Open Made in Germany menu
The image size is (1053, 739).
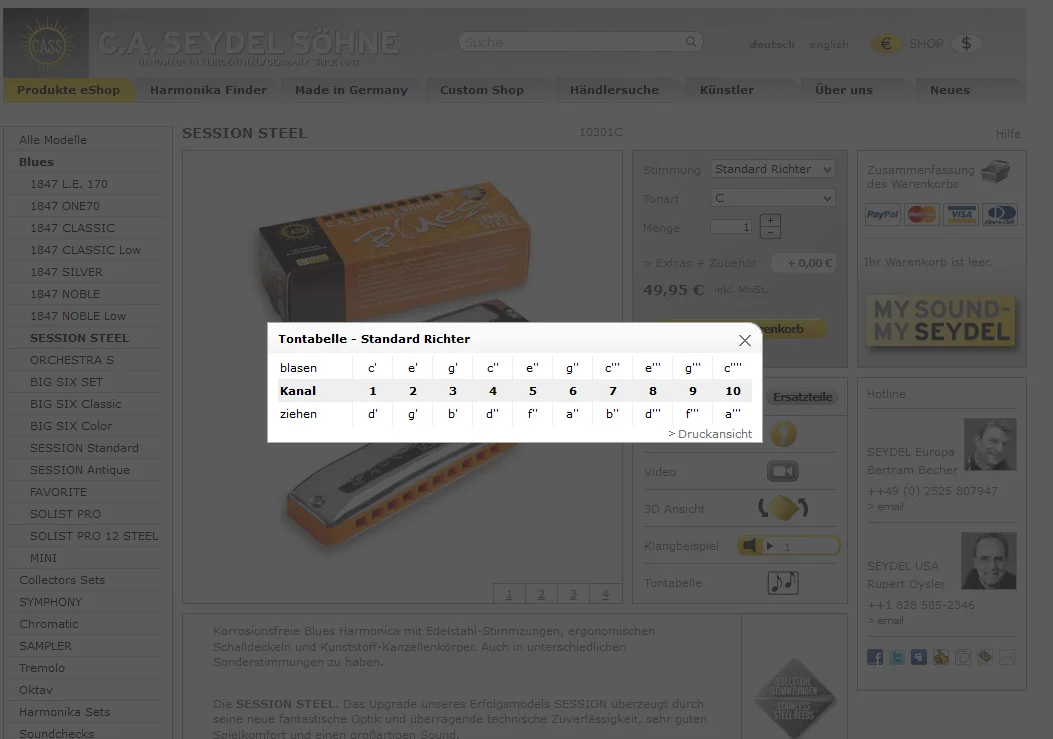pyautogui.click(x=351, y=90)
